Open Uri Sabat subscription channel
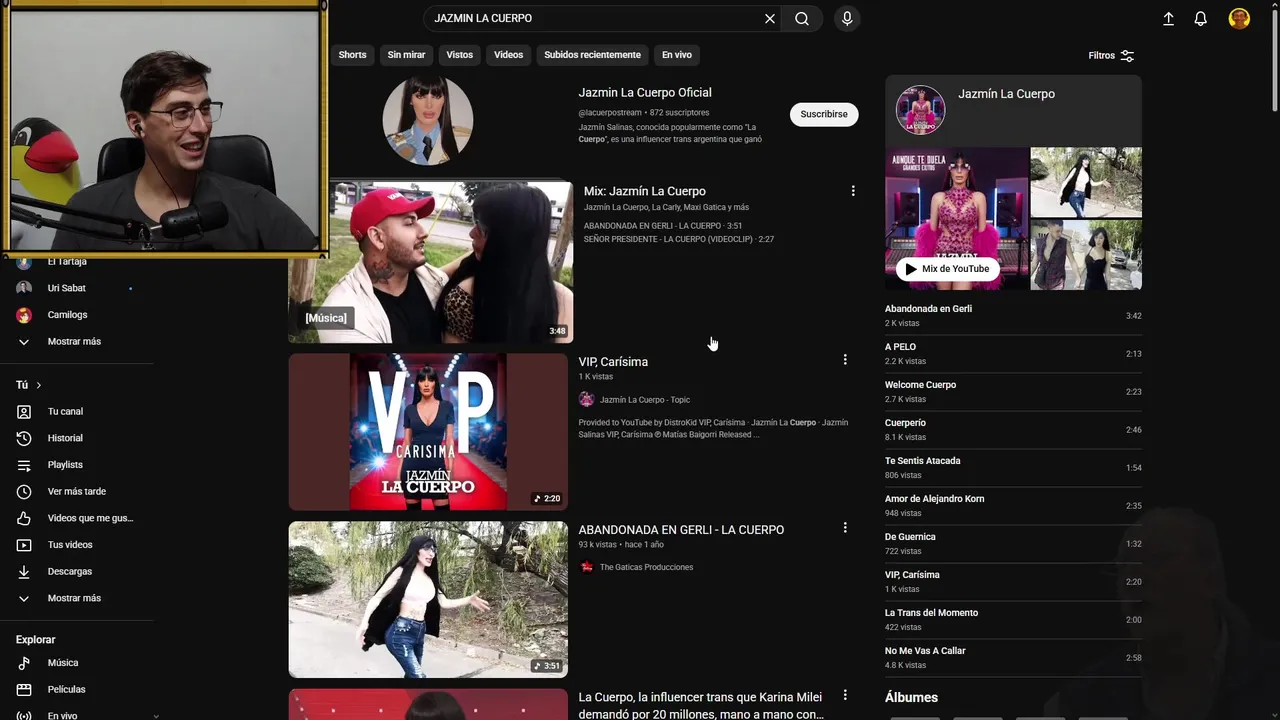The image size is (1280, 720). tap(77, 288)
